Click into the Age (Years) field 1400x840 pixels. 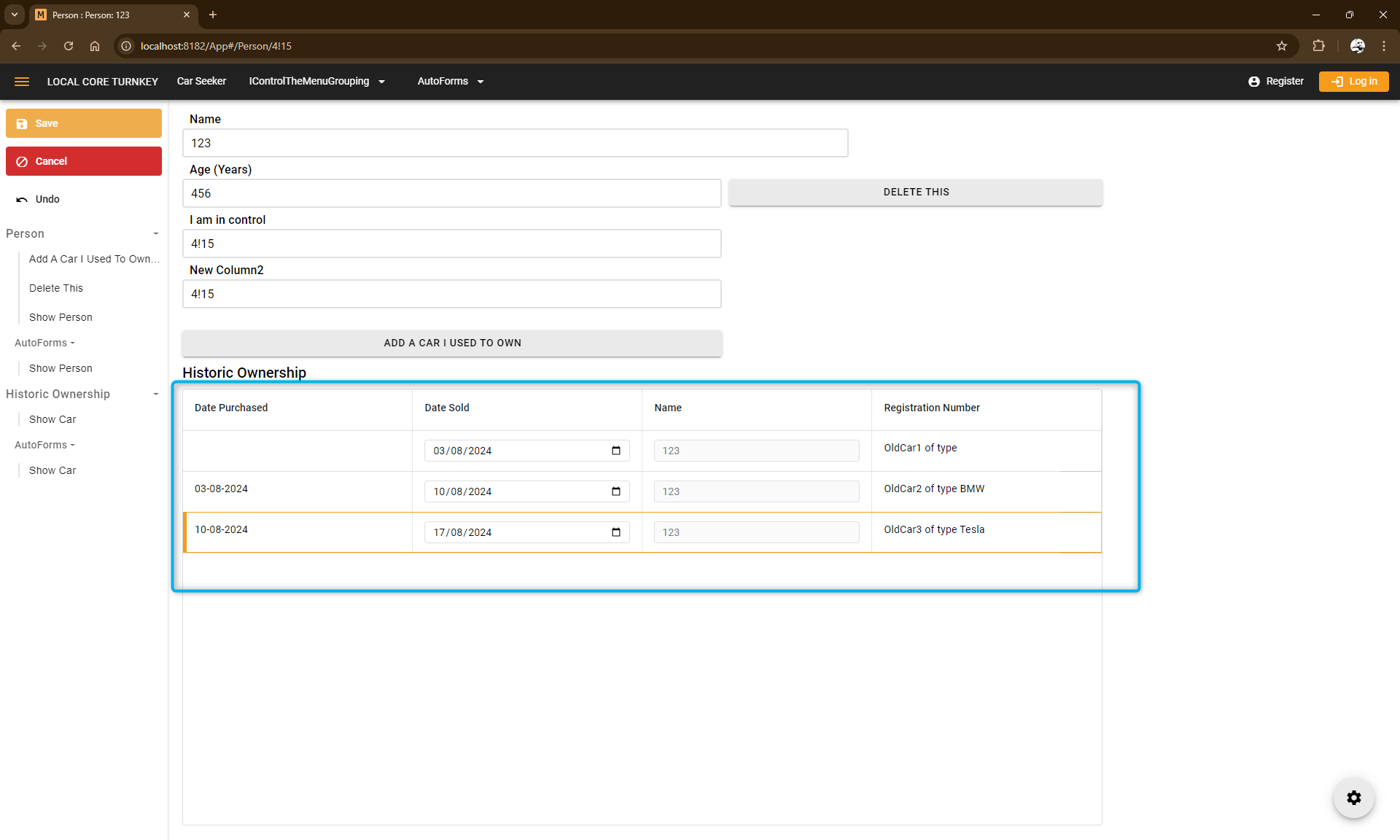tap(451, 193)
